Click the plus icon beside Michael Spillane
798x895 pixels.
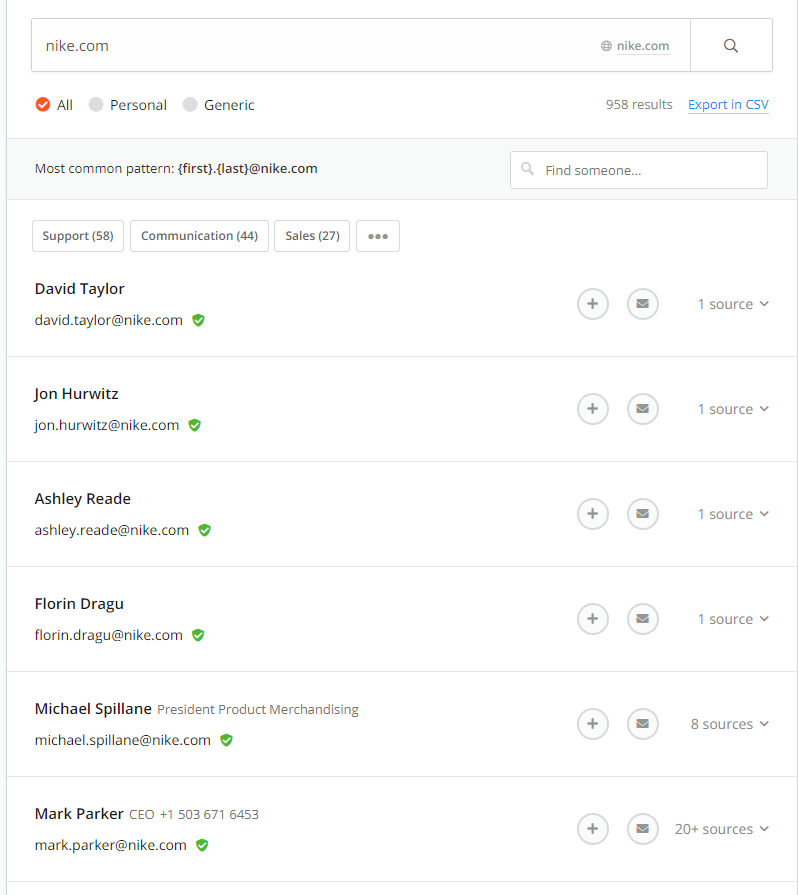(x=593, y=724)
